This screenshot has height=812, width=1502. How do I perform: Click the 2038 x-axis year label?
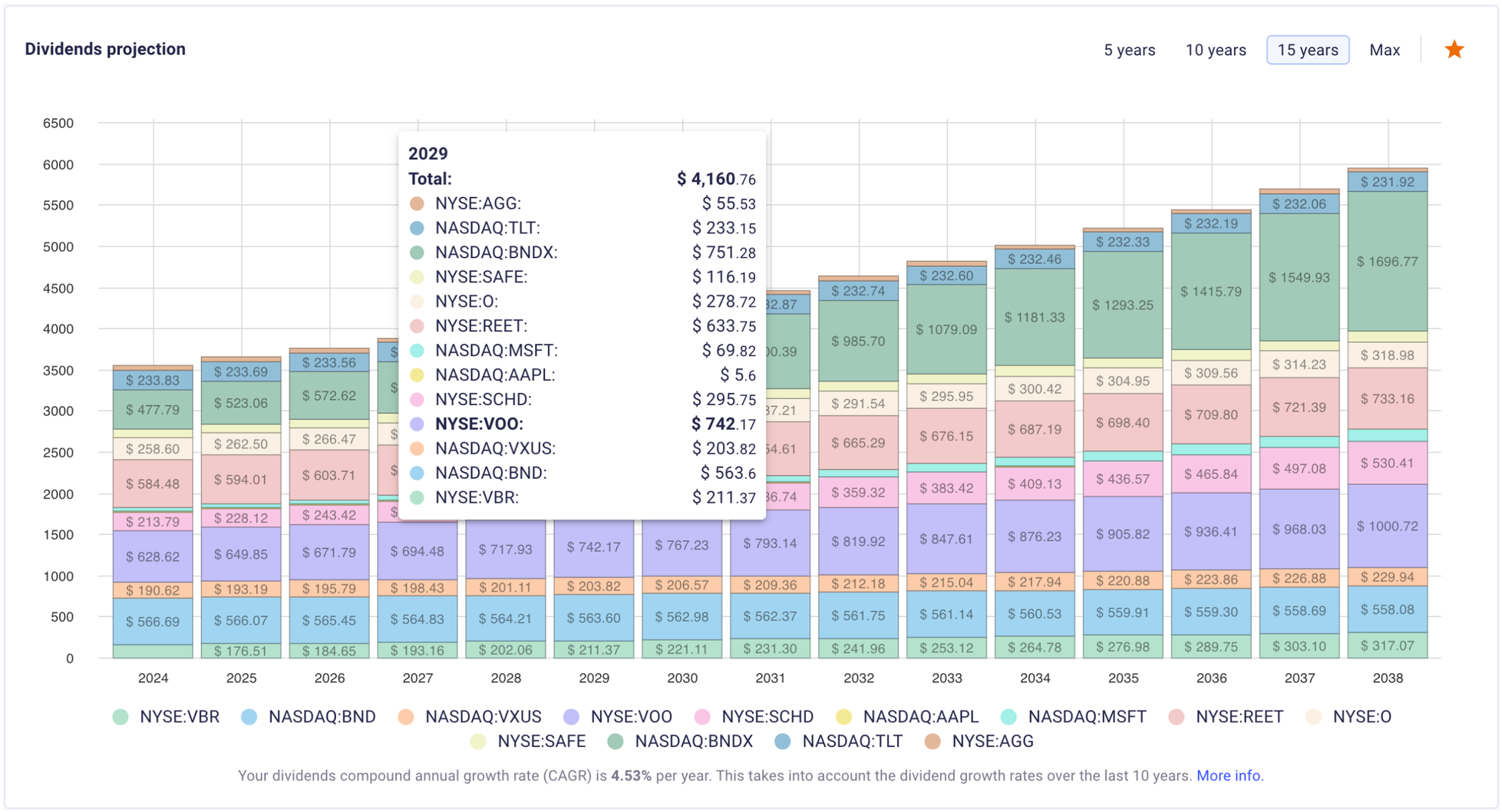(x=1388, y=678)
